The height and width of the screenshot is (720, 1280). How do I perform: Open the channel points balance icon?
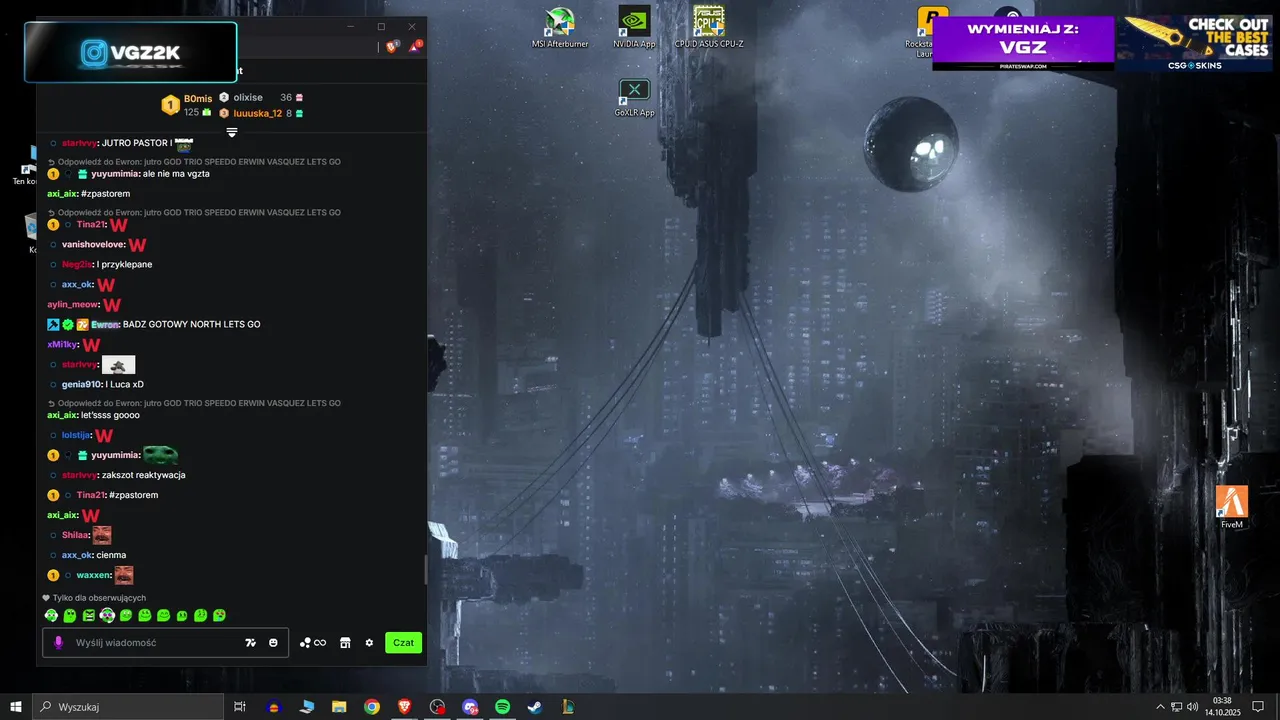[313, 643]
